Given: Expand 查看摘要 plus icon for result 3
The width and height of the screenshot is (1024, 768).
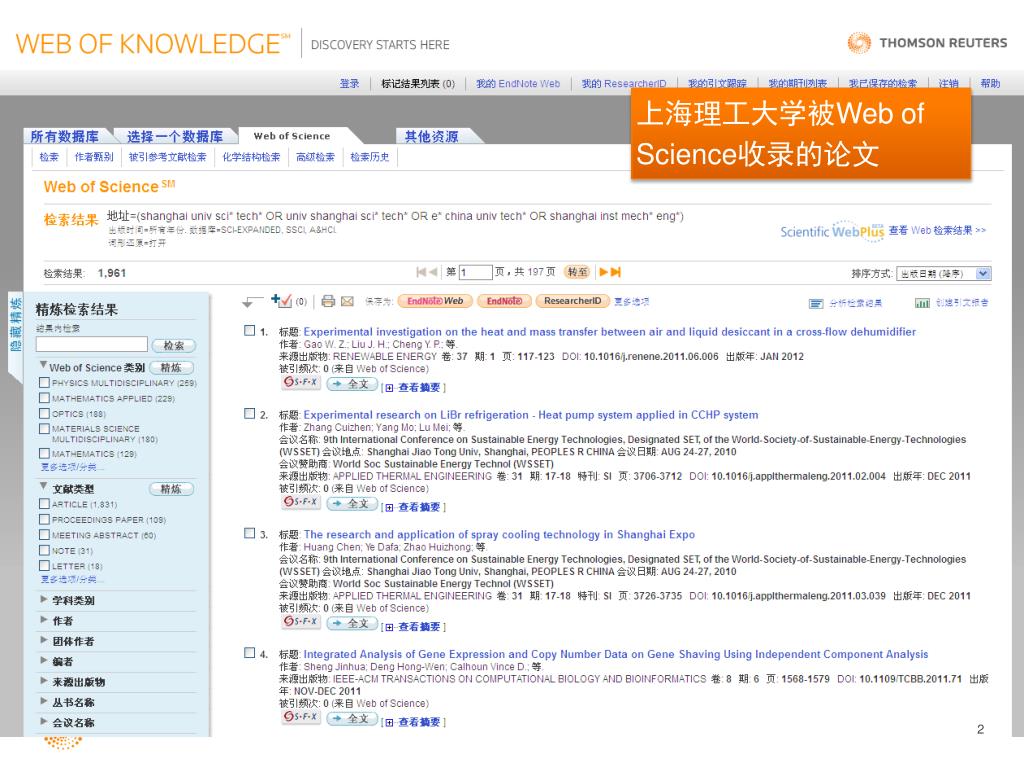Looking at the screenshot, I should coord(390,627).
